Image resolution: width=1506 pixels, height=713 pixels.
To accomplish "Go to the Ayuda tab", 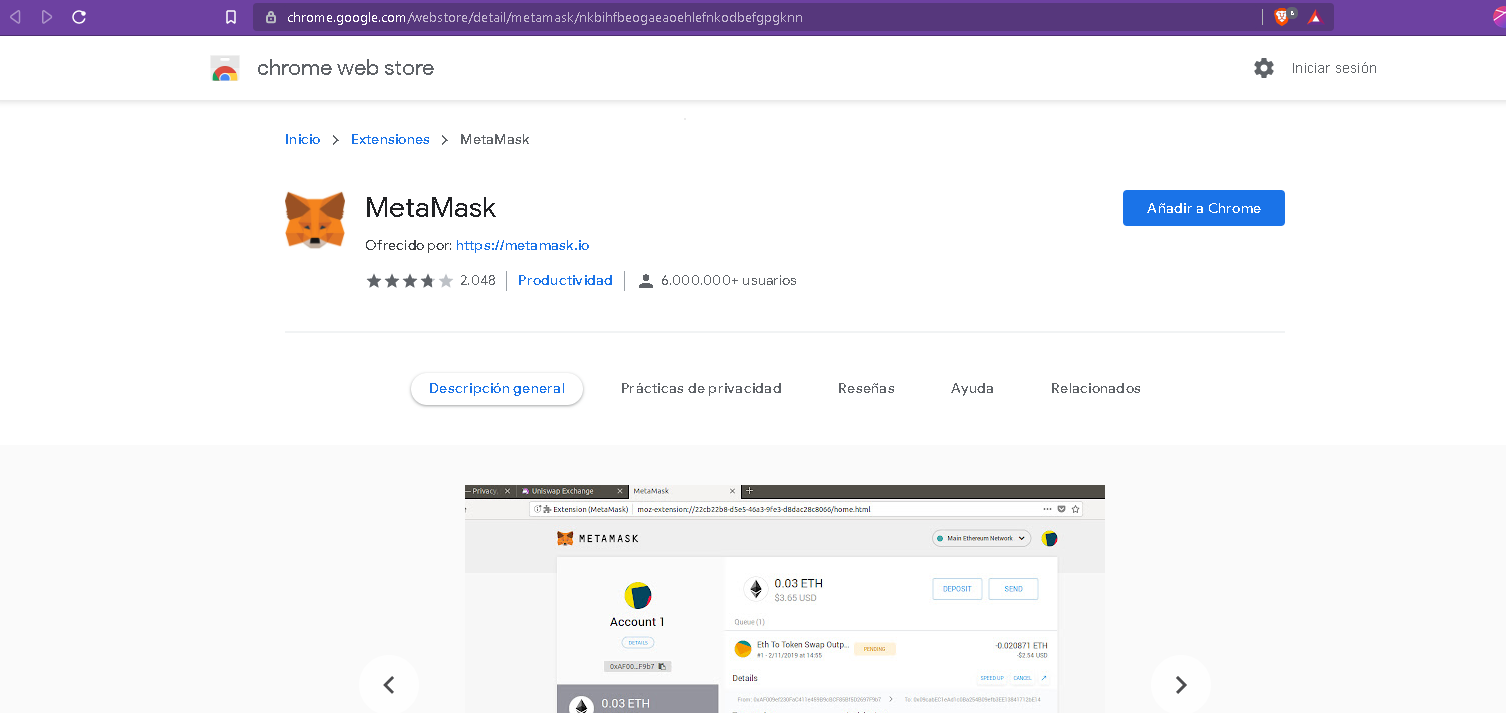I will (972, 388).
